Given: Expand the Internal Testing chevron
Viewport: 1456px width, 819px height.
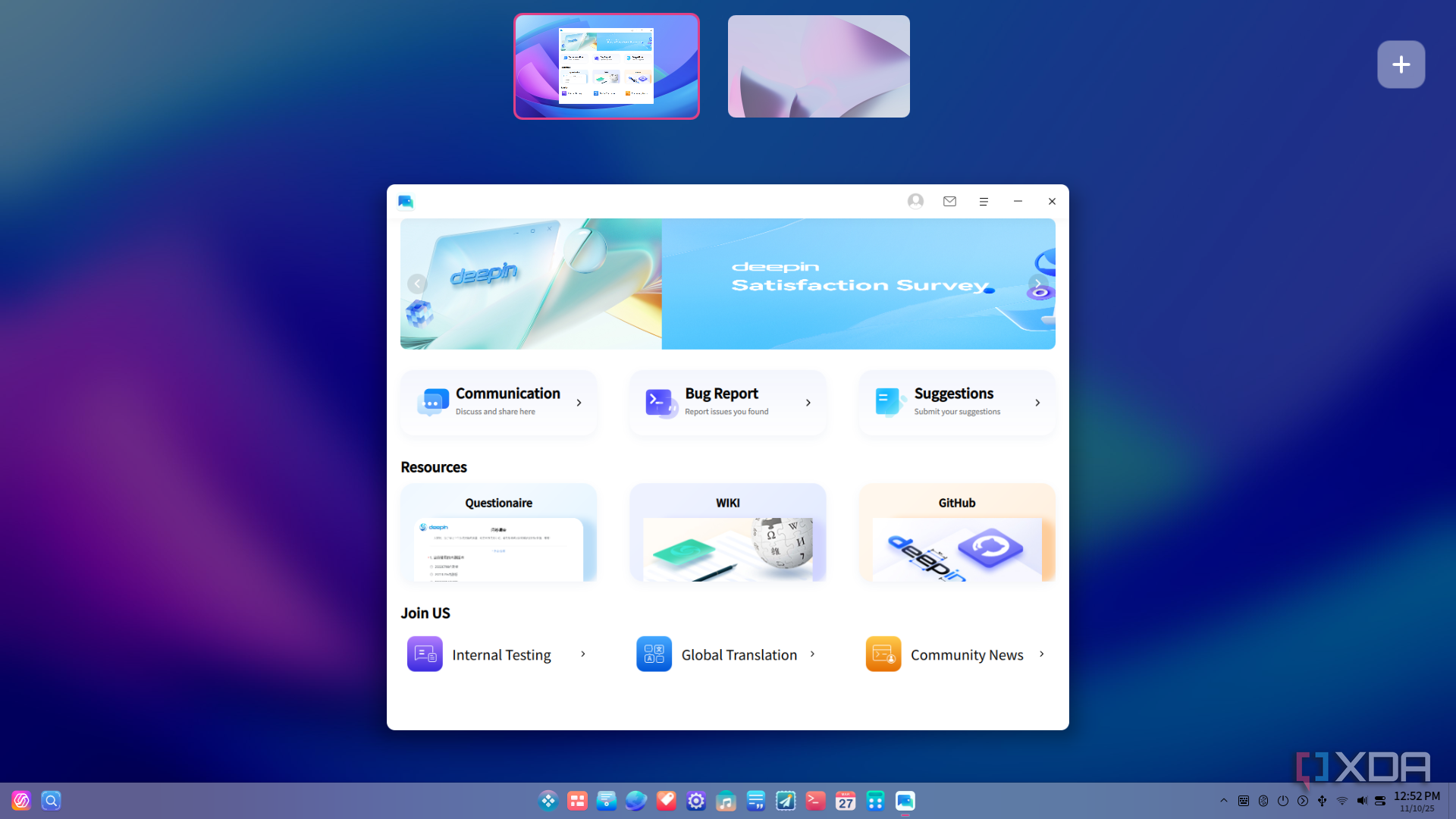Looking at the screenshot, I should [x=583, y=654].
